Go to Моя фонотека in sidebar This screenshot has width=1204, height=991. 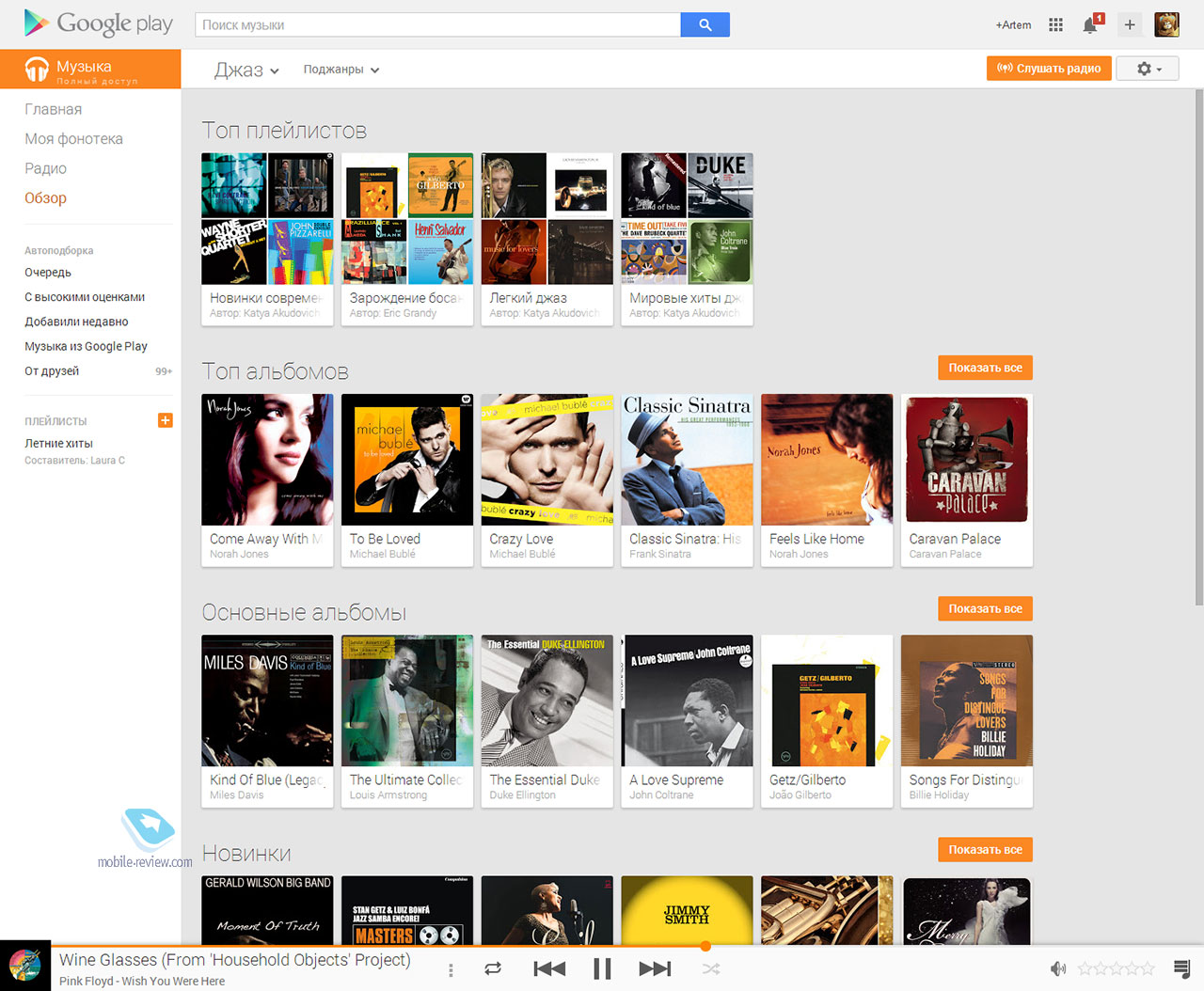point(73,139)
